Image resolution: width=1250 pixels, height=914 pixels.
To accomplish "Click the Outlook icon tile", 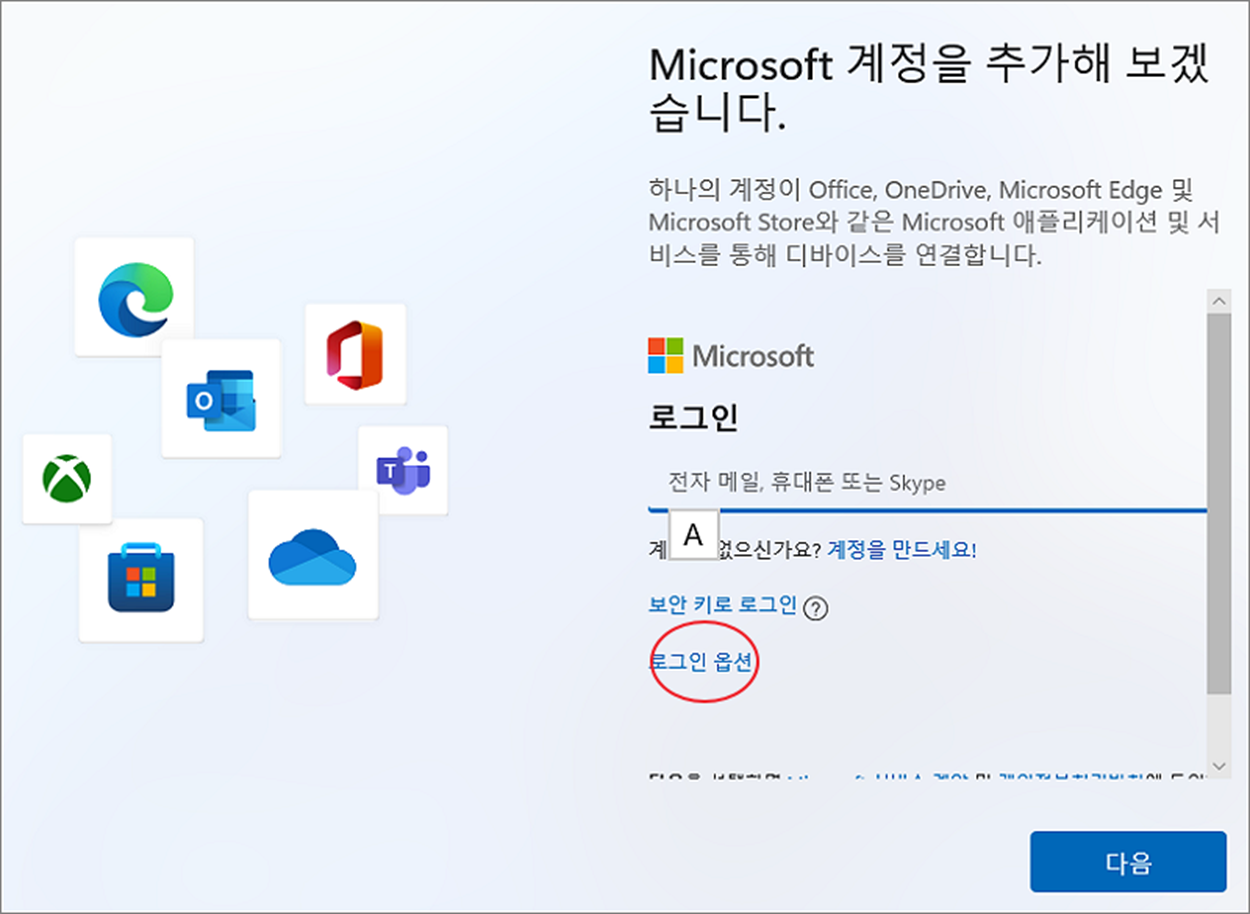I will [221, 398].
